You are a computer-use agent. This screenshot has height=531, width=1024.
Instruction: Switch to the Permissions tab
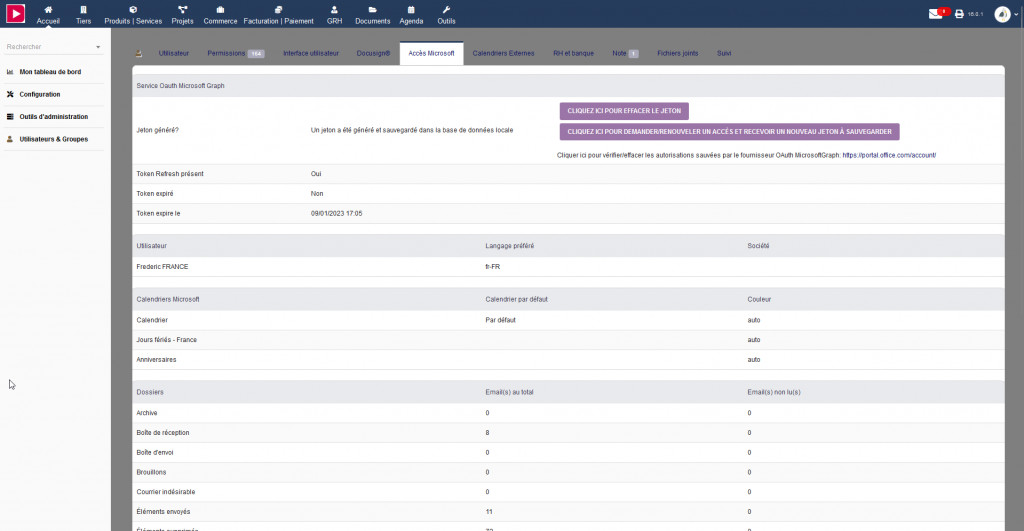click(x=235, y=53)
